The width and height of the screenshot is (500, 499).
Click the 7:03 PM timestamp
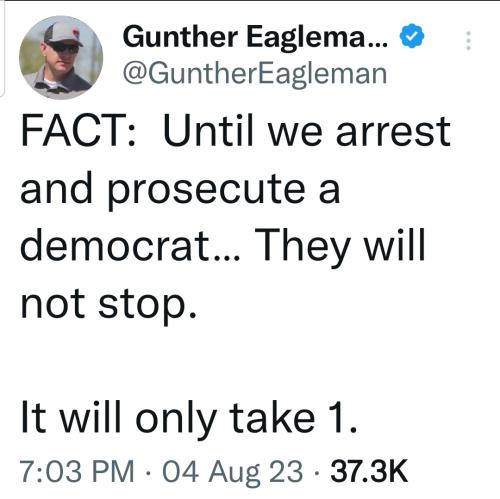pyautogui.click(x=77, y=471)
